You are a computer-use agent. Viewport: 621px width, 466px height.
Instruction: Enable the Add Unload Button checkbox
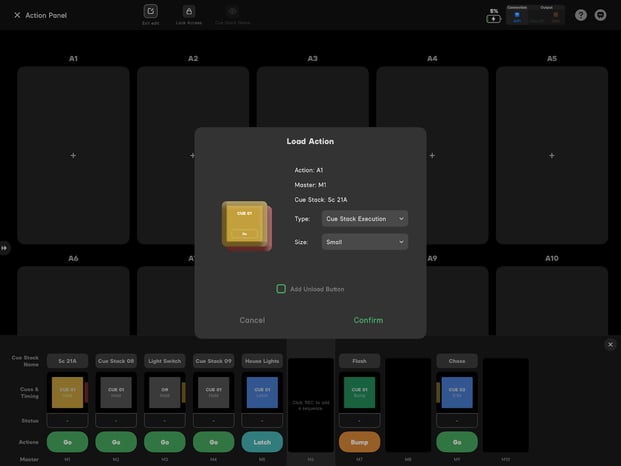coord(281,289)
